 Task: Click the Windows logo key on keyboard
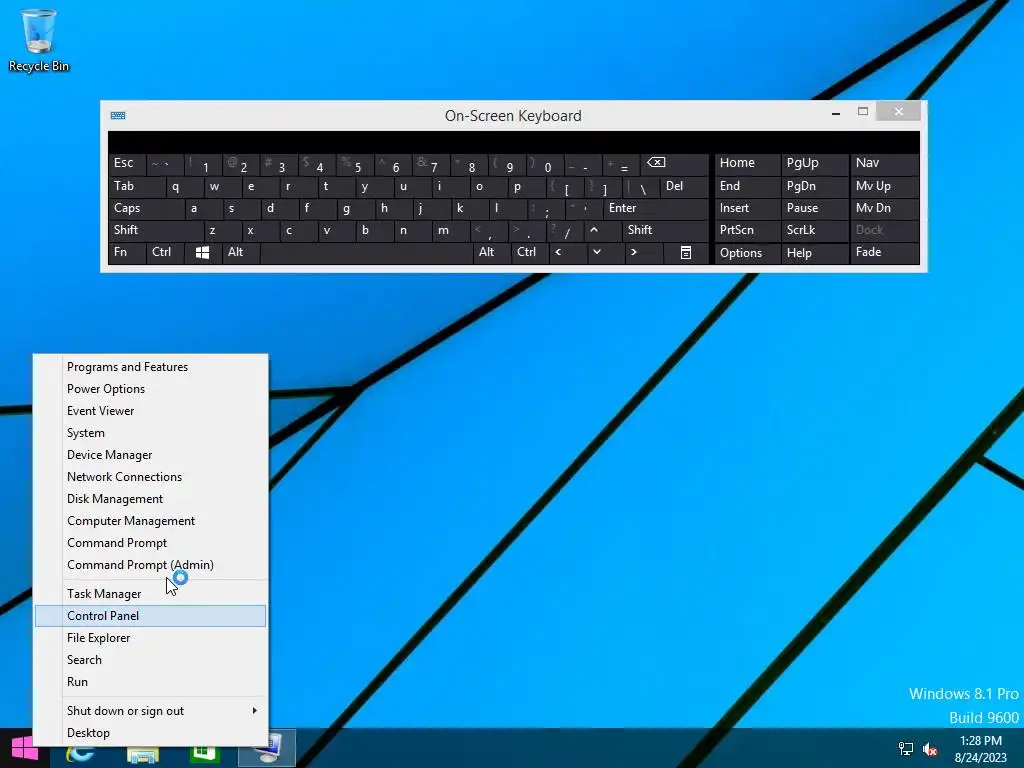tap(202, 253)
